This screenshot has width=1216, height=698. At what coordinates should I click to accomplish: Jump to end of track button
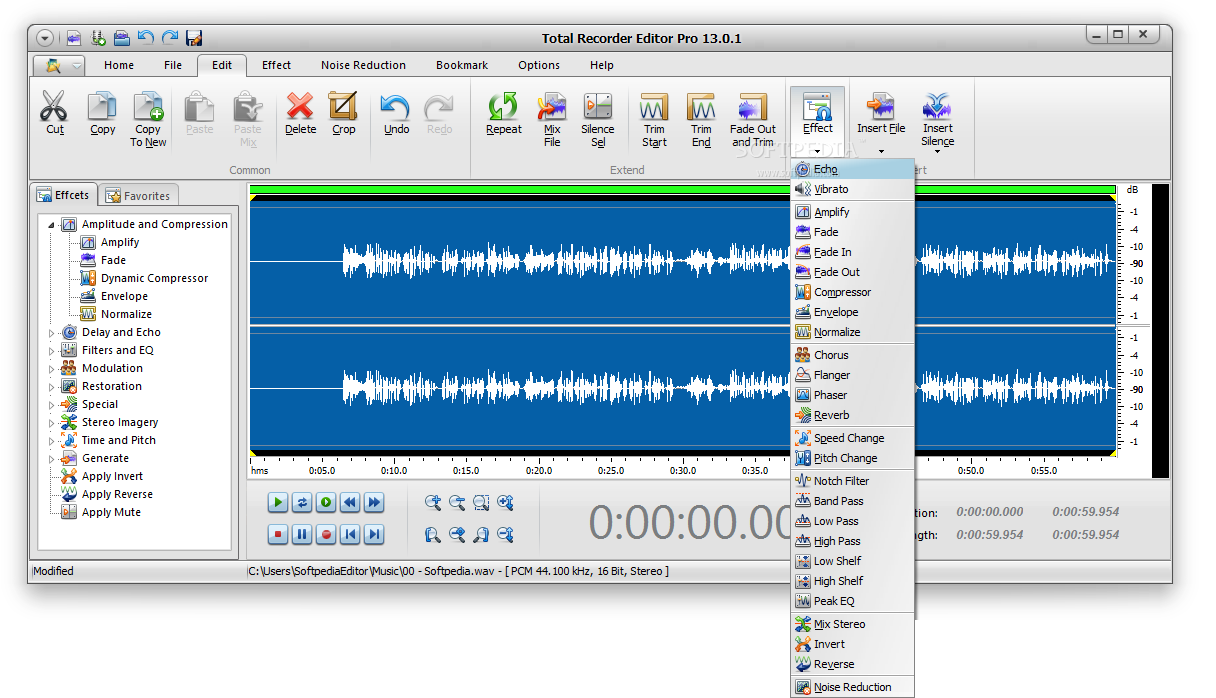[374, 535]
